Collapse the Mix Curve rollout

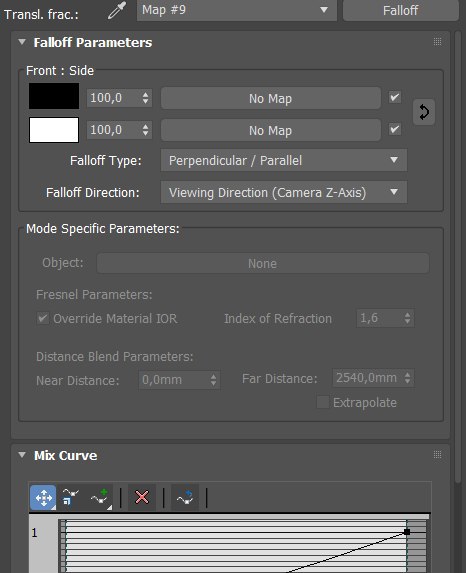coord(22,455)
